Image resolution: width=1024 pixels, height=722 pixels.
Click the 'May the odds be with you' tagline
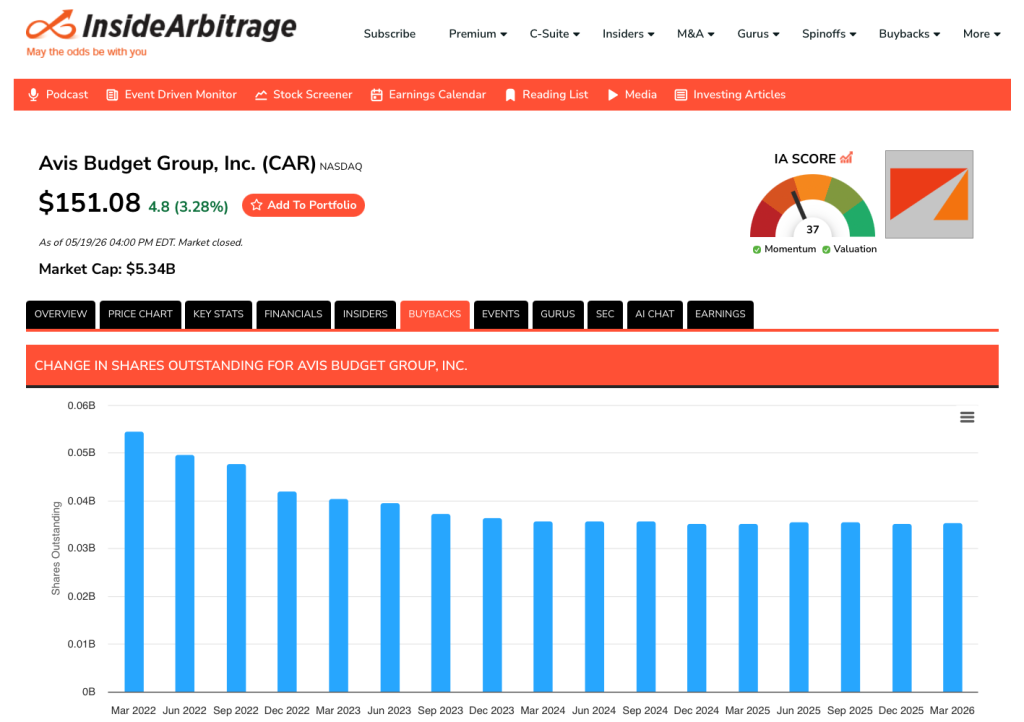pyautogui.click(x=86, y=52)
